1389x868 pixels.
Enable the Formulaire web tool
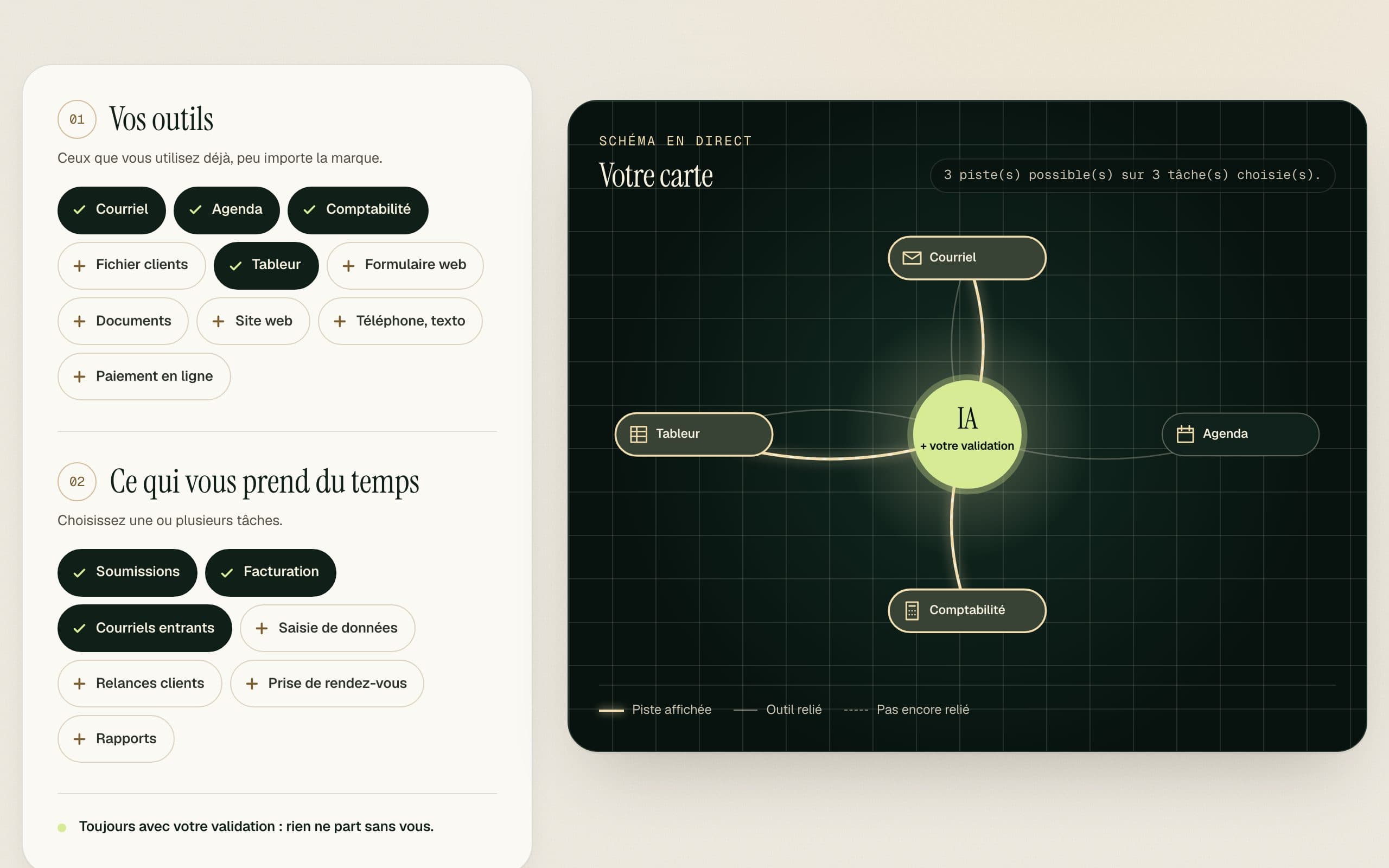(405, 265)
